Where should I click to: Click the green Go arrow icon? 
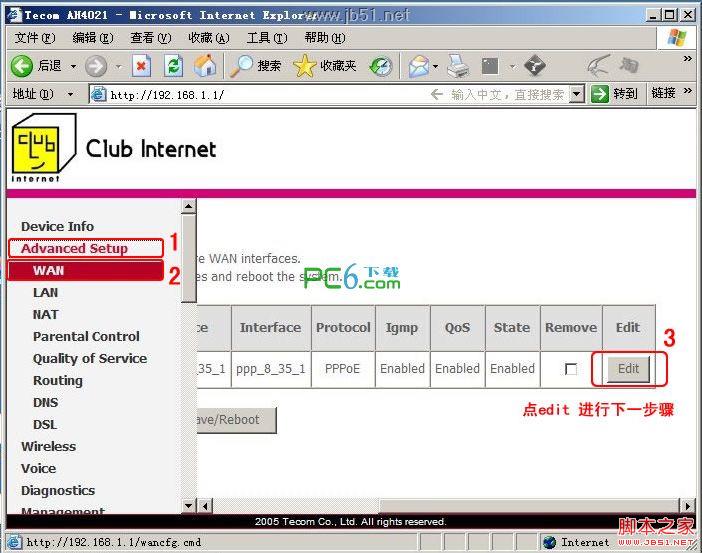tap(599, 94)
